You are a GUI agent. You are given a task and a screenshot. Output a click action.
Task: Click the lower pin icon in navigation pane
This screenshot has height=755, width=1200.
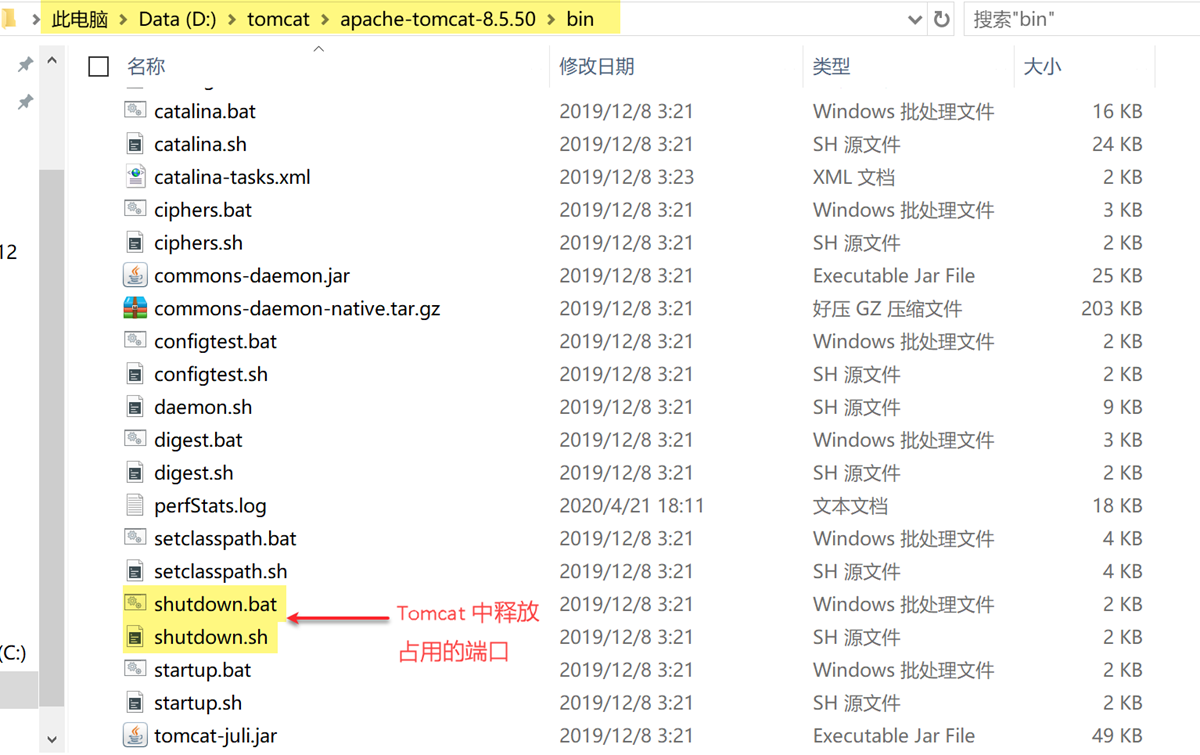(25, 102)
